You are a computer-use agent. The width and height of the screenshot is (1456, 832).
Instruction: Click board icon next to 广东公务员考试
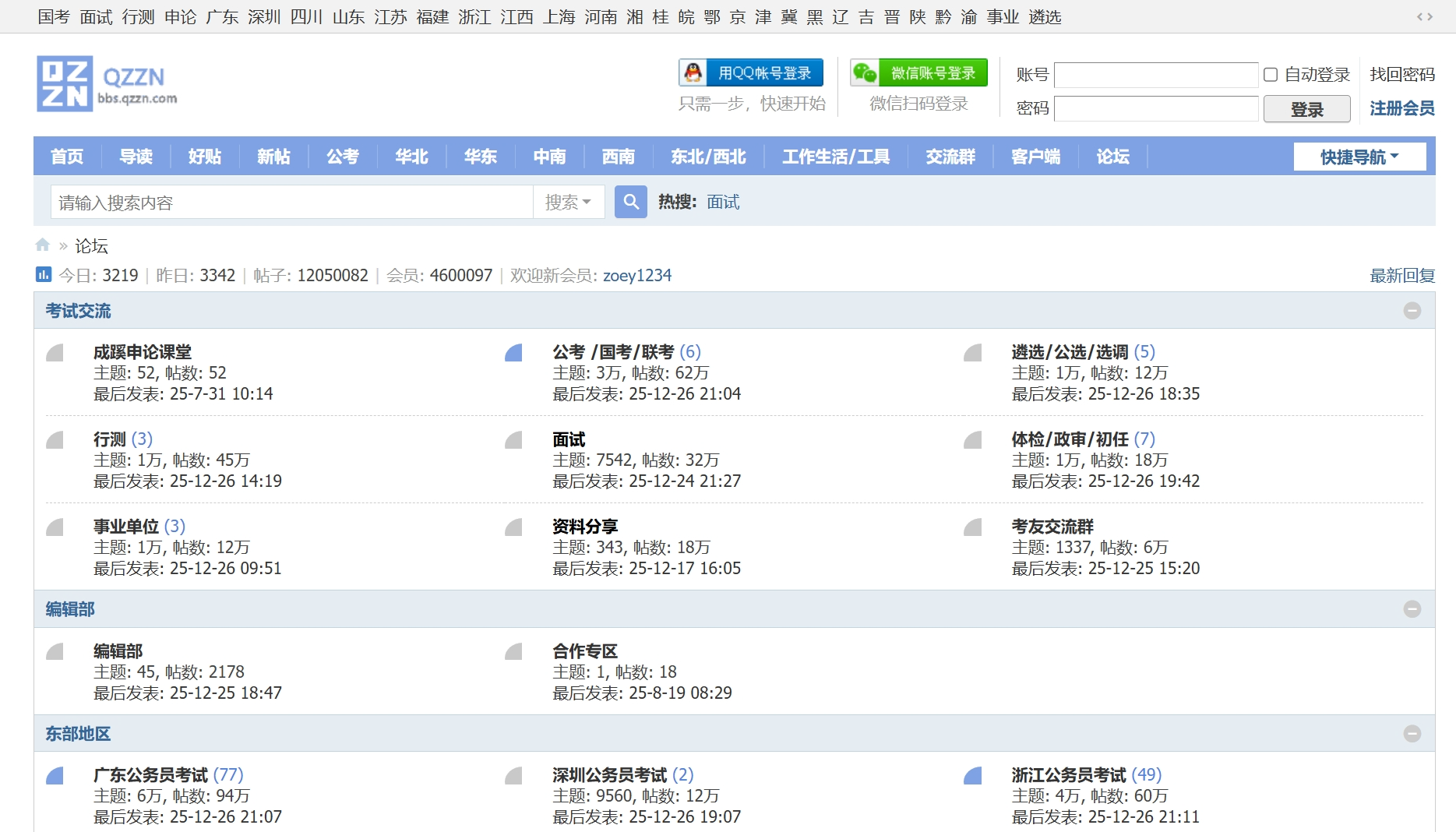pyautogui.click(x=55, y=776)
